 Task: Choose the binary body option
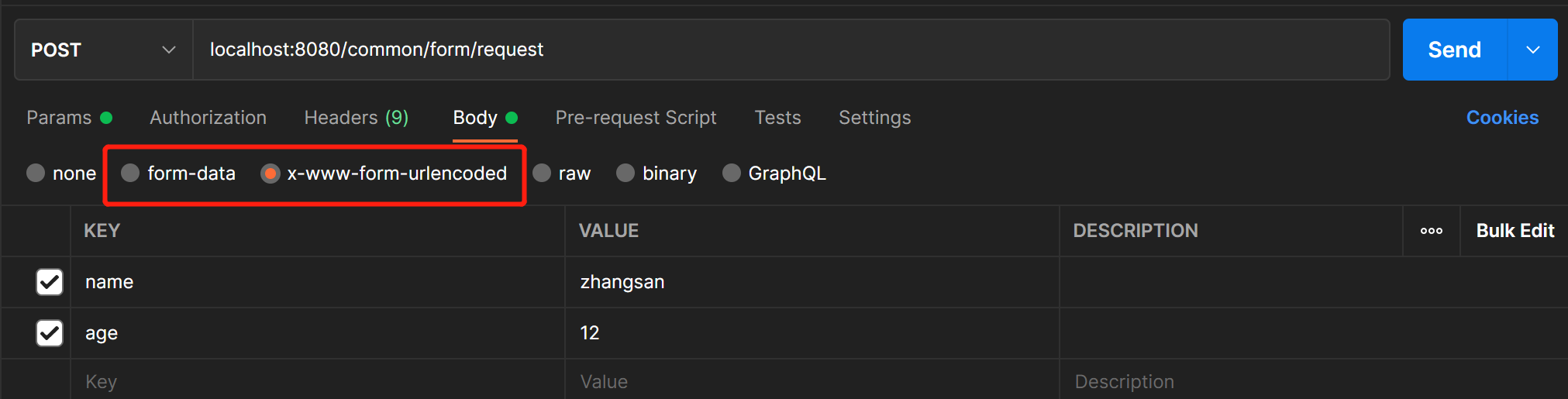[x=625, y=173]
